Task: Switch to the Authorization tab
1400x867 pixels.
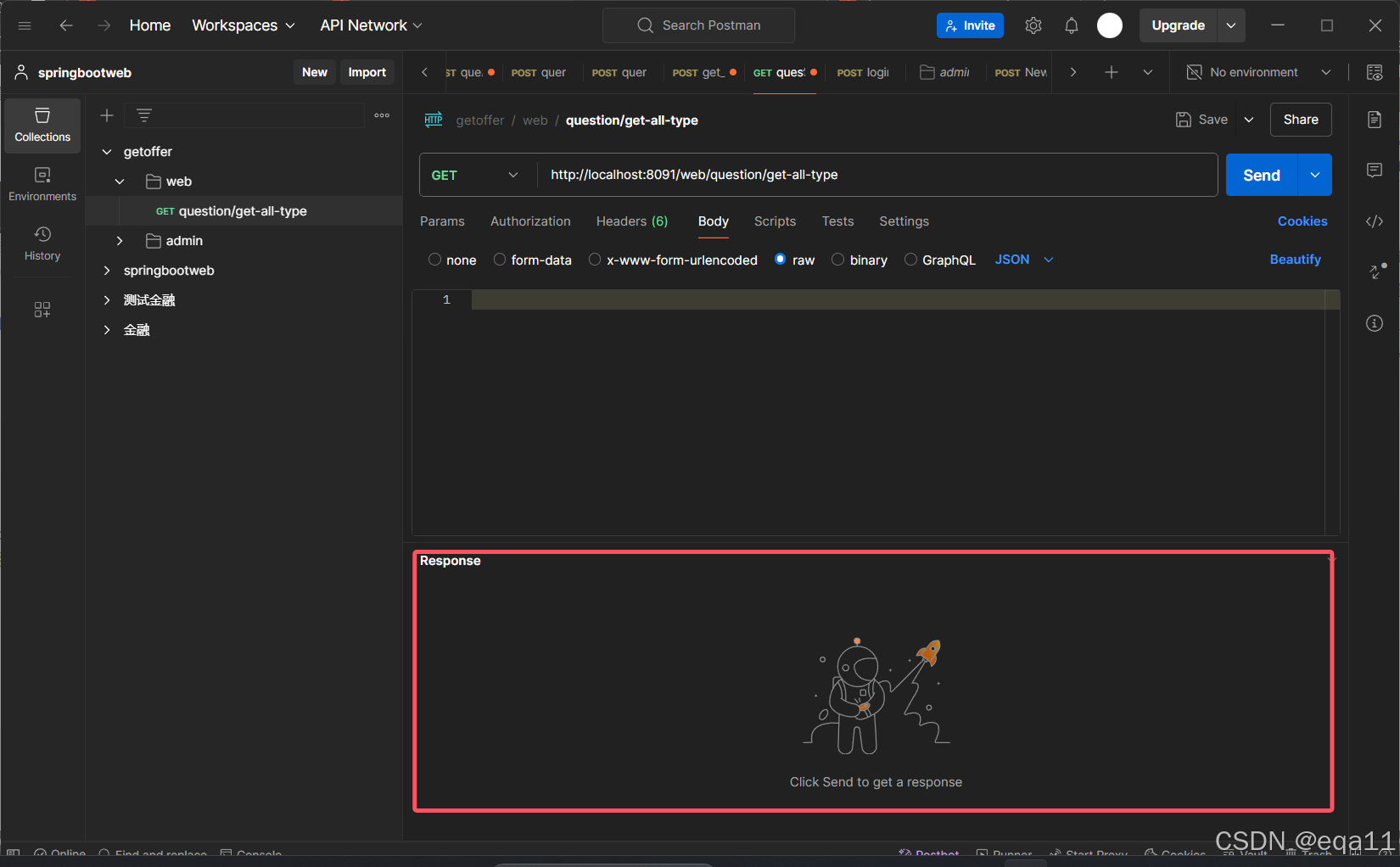Action: 530,221
